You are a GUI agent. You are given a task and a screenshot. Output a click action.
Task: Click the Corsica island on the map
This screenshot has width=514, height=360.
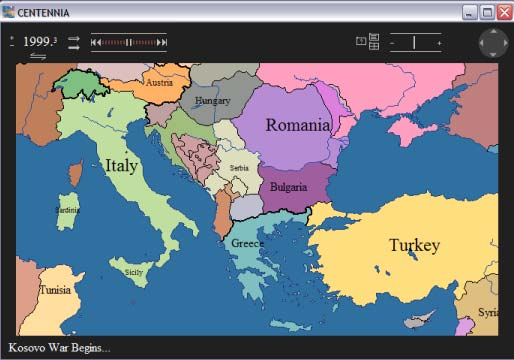76,174
